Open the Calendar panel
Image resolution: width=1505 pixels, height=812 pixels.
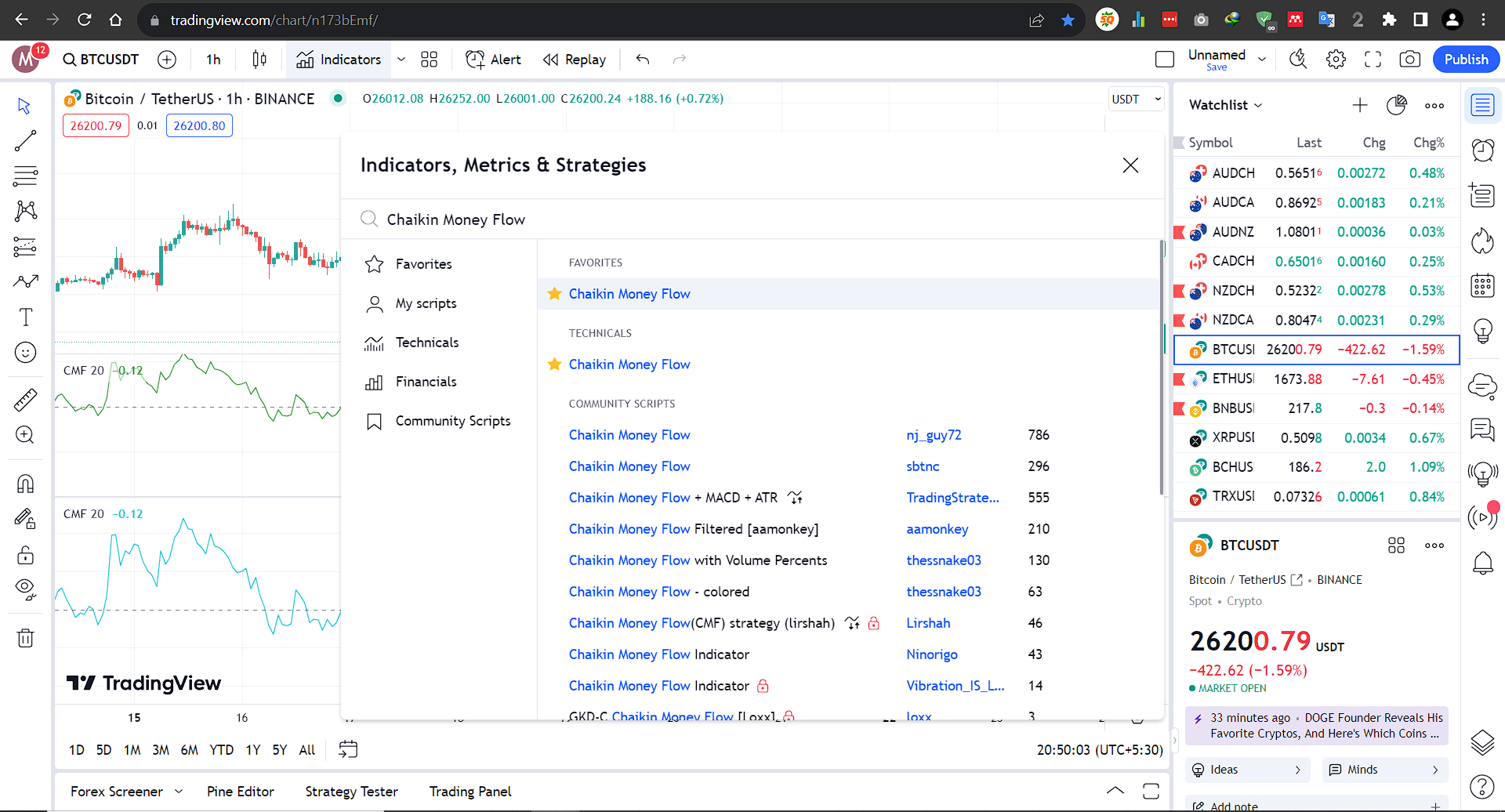pos(1482,286)
